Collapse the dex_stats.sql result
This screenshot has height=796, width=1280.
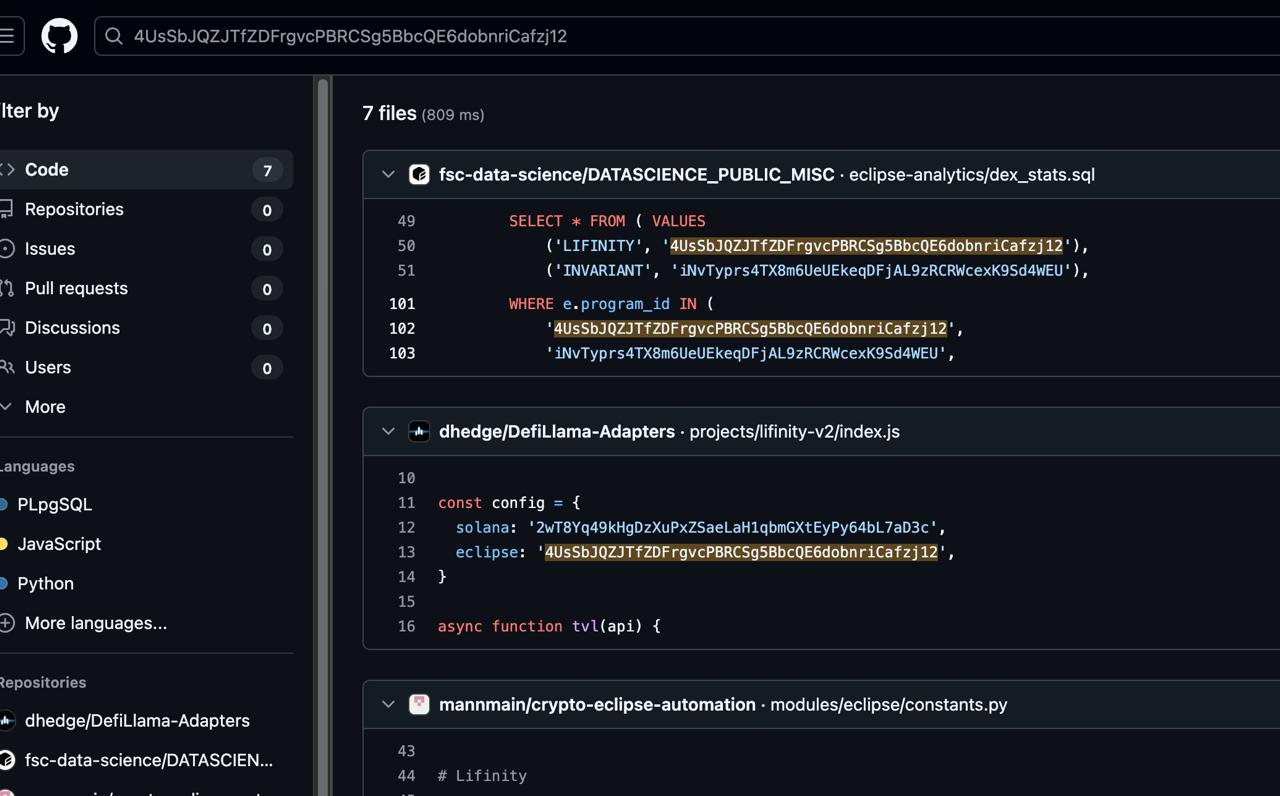pyautogui.click(x=388, y=174)
